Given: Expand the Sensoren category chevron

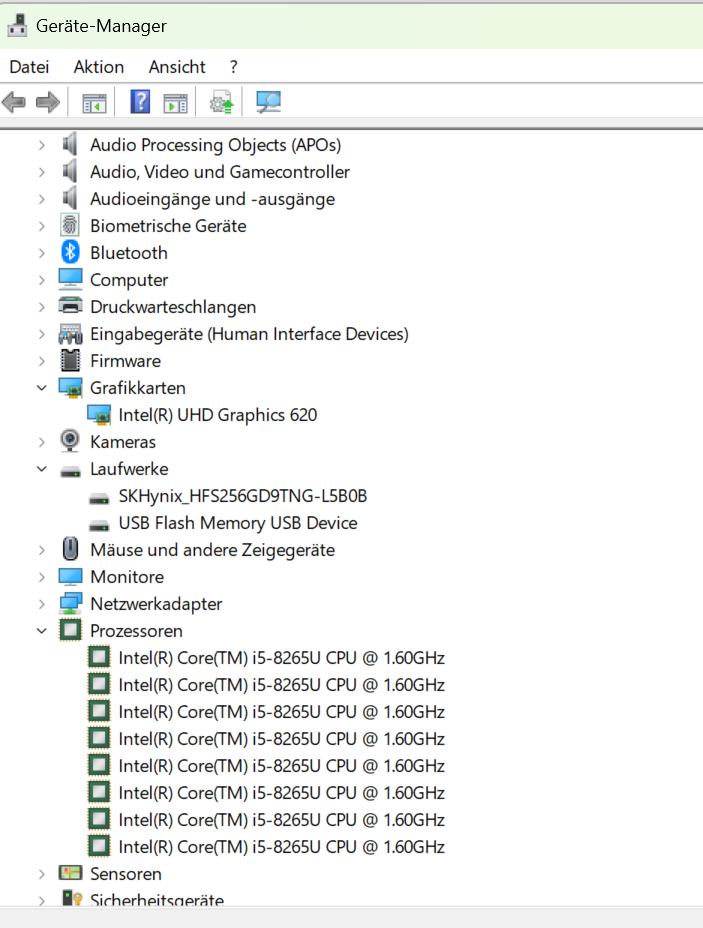Looking at the screenshot, I should pos(41,874).
